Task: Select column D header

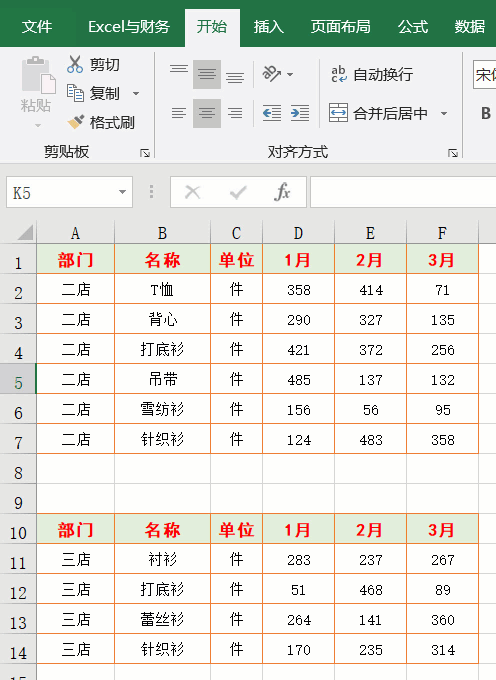Action: point(298,233)
